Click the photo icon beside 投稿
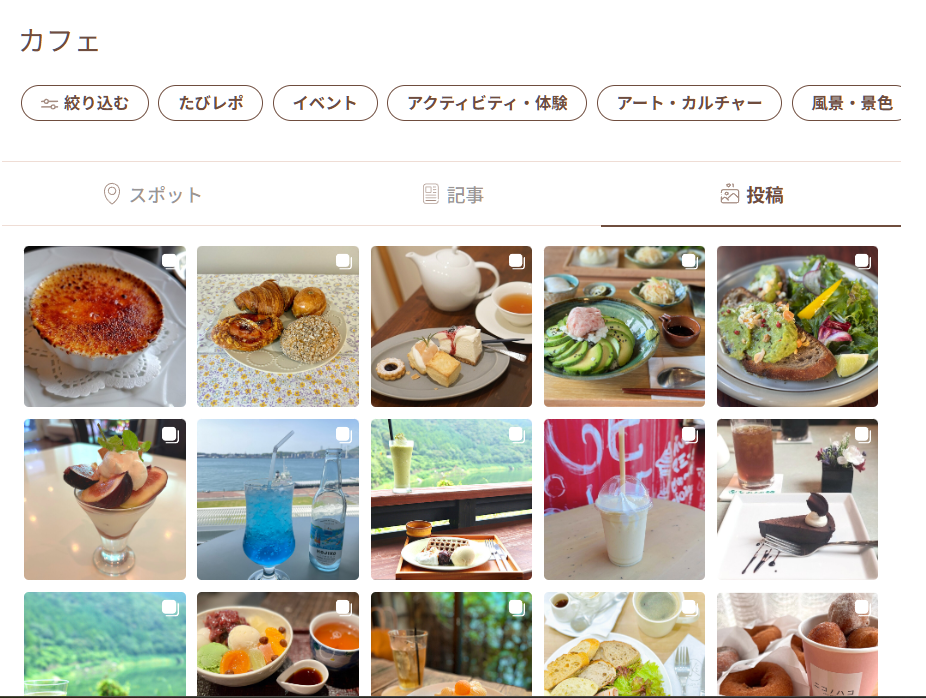Image resolution: width=926 pixels, height=698 pixels. click(x=730, y=194)
